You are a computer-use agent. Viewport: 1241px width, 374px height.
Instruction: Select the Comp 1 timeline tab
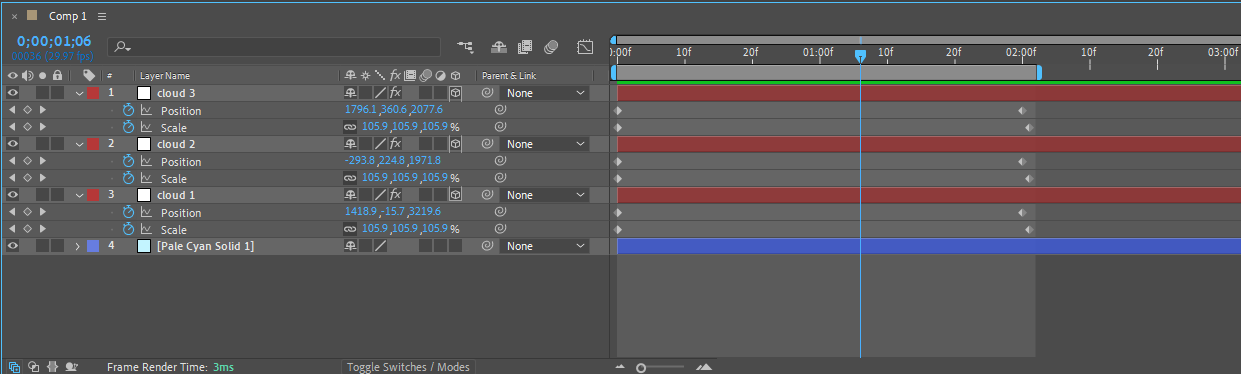click(68, 17)
